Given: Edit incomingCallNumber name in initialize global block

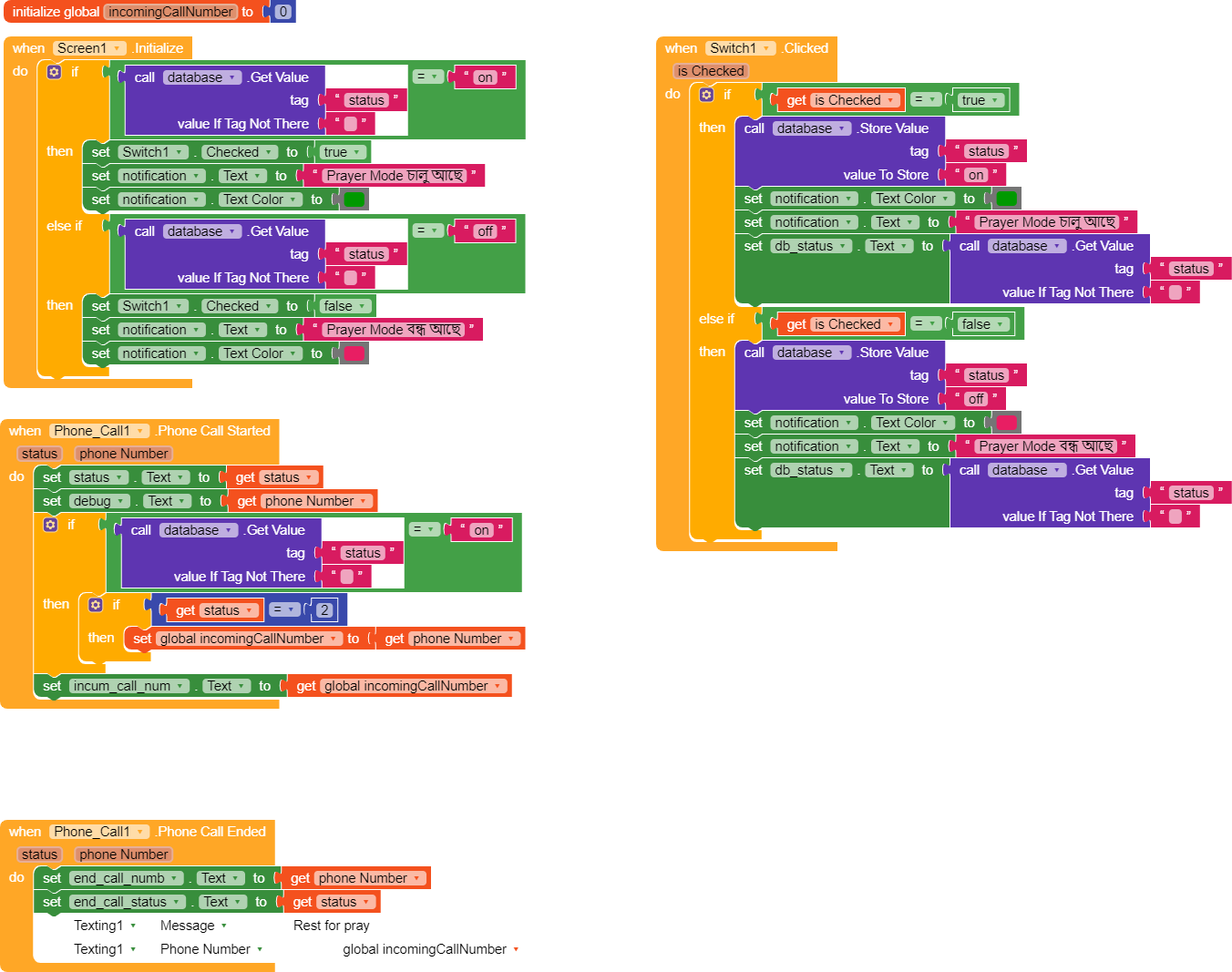Looking at the screenshot, I should [x=171, y=12].
